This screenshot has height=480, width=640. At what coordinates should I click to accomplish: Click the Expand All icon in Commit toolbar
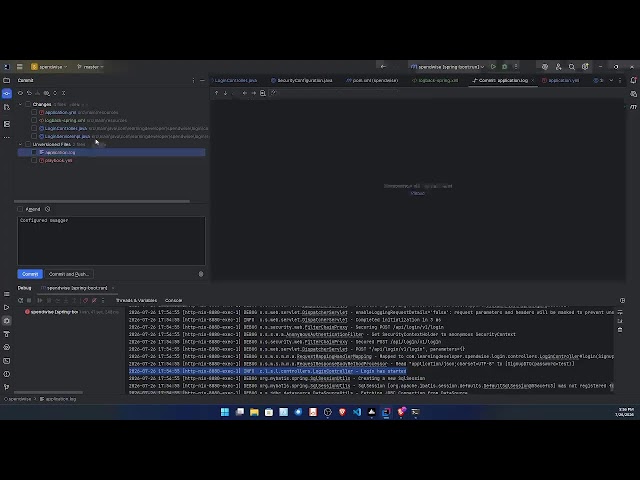point(55,93)
